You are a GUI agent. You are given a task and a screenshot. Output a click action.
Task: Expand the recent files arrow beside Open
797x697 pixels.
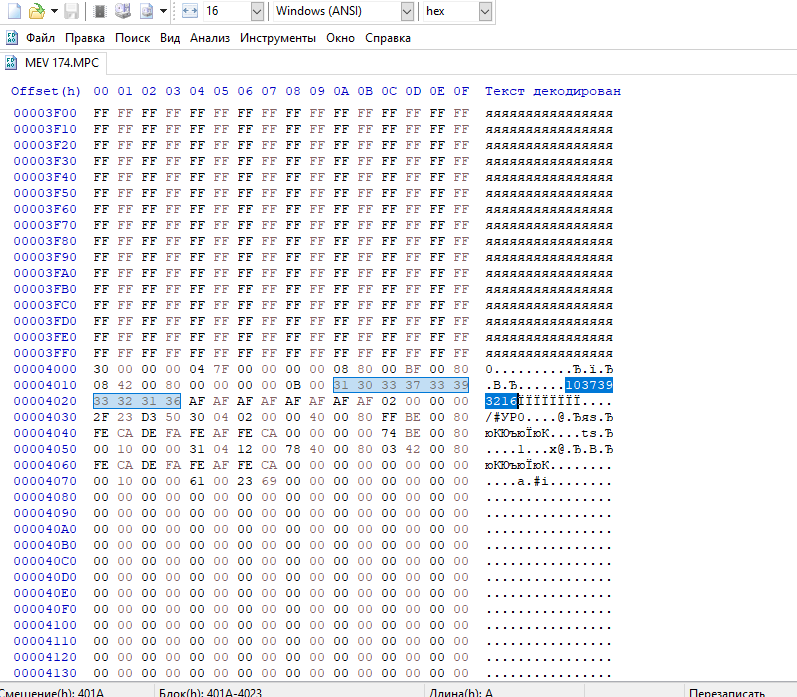(53, 12)
